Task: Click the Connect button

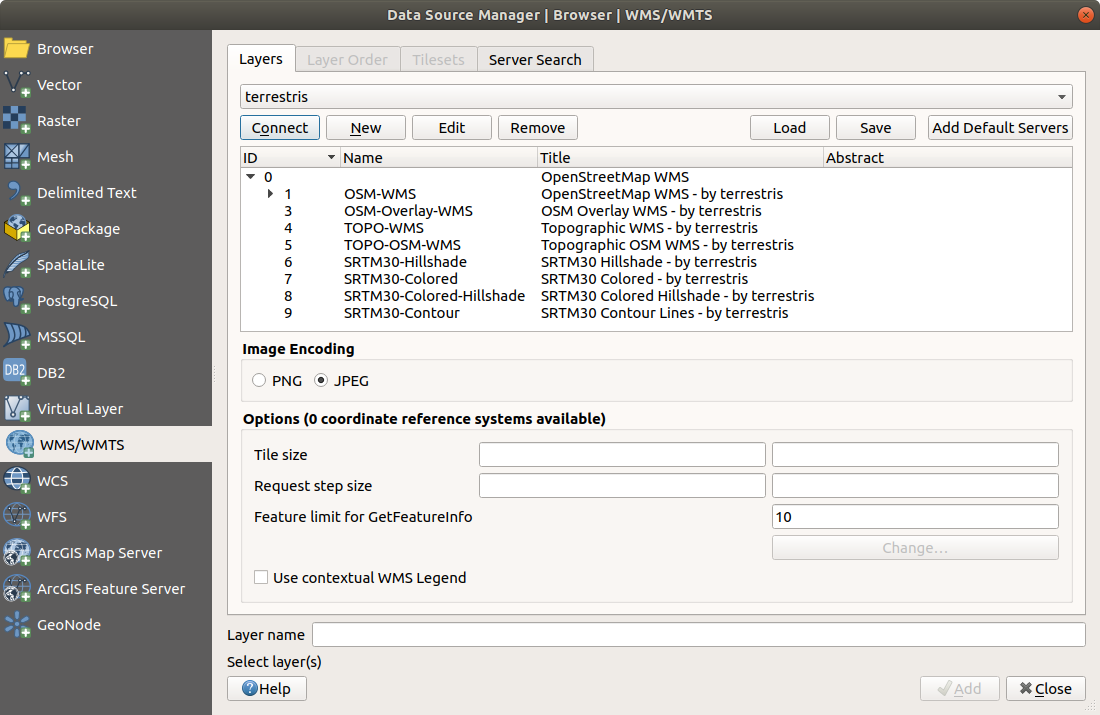Action: pyautogui.click(x=280, y=128)
